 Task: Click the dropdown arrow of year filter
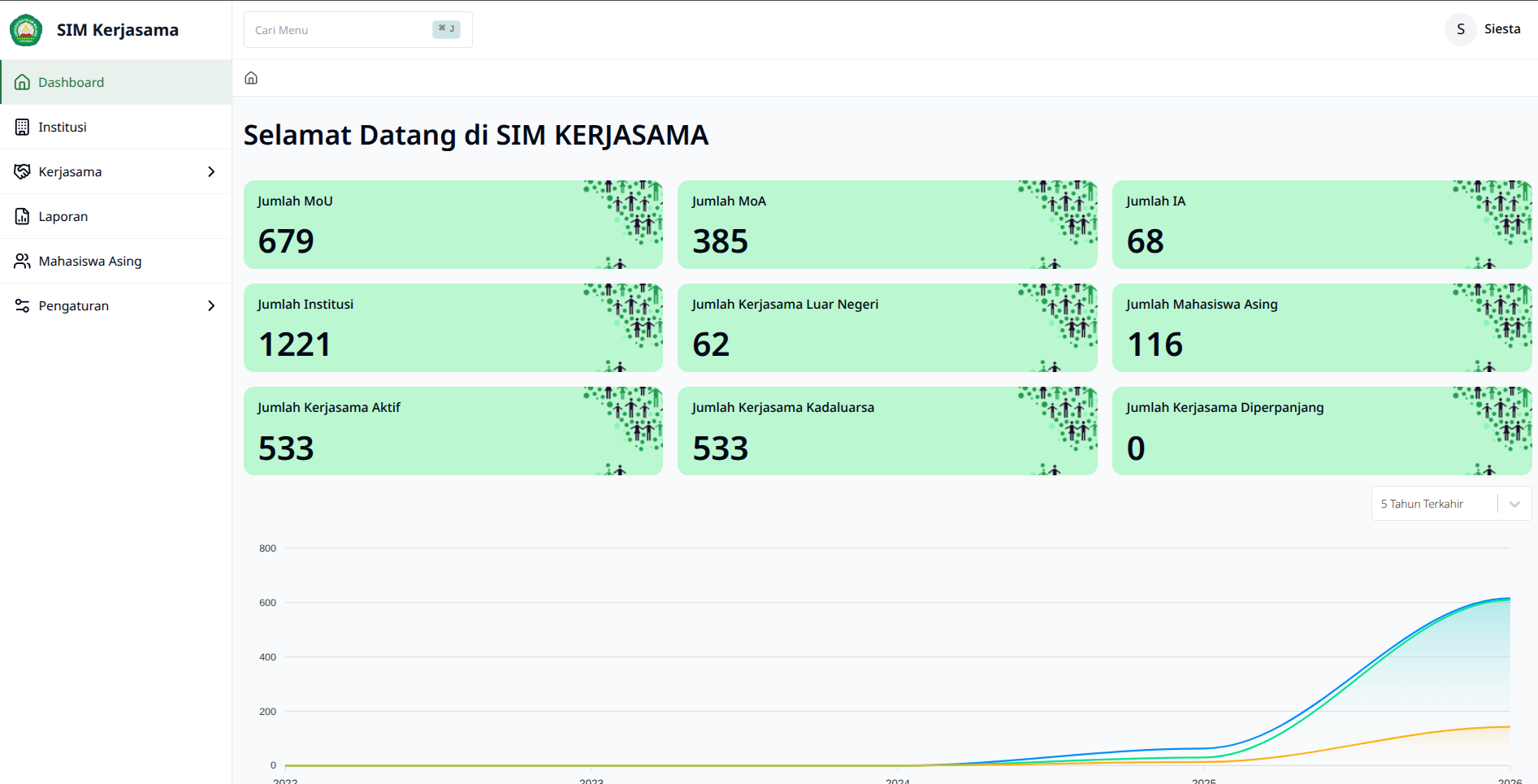tap(1514, 504)
